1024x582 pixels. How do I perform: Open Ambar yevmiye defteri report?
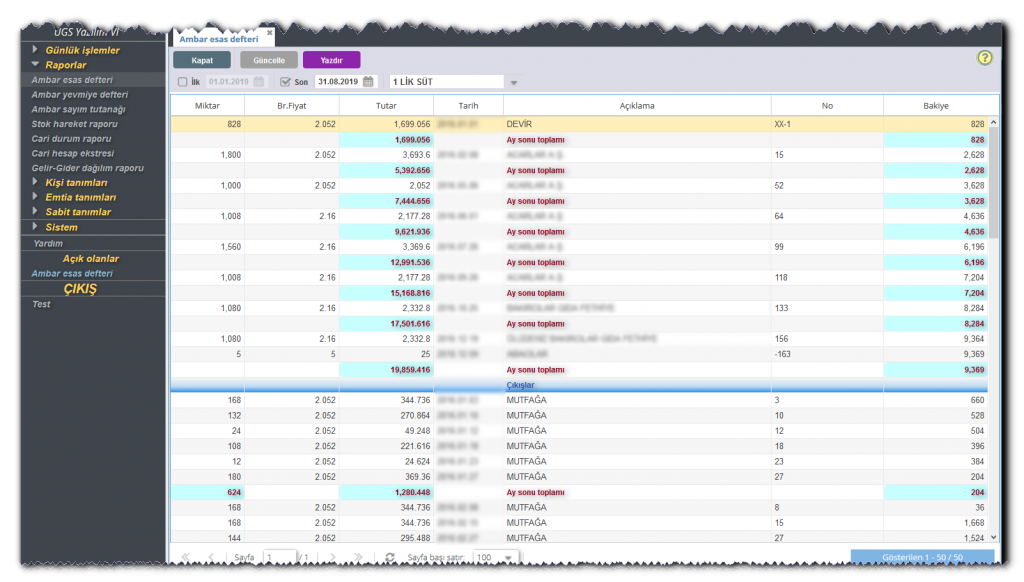tap(80, 94)
